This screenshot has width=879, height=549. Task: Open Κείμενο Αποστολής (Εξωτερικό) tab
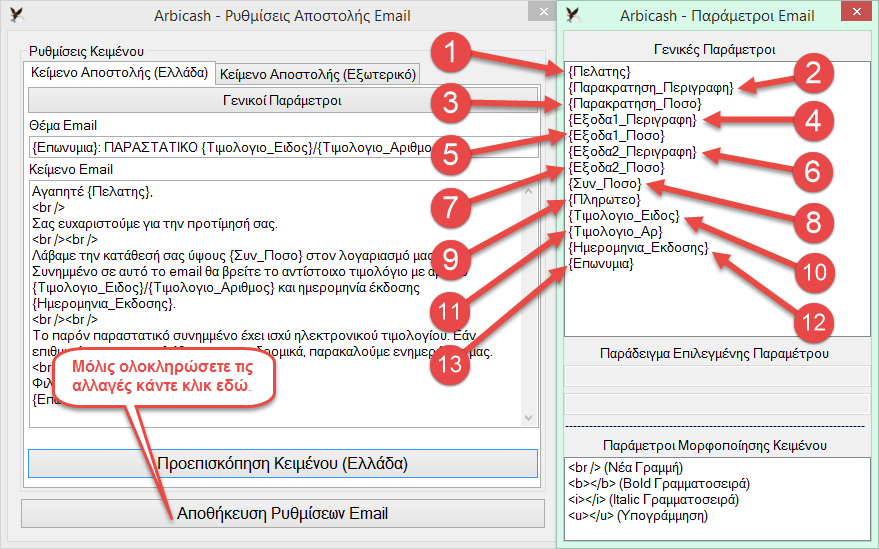(317, 74)
